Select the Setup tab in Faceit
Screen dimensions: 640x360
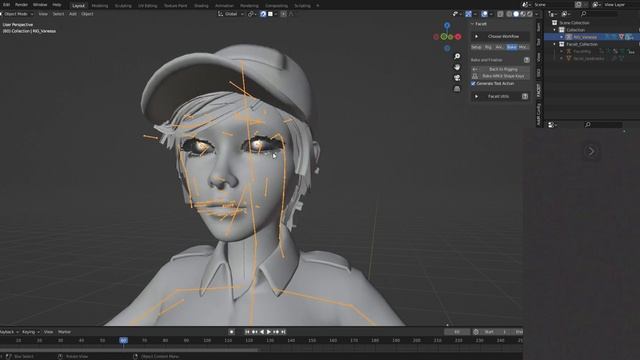click(476, 47)
